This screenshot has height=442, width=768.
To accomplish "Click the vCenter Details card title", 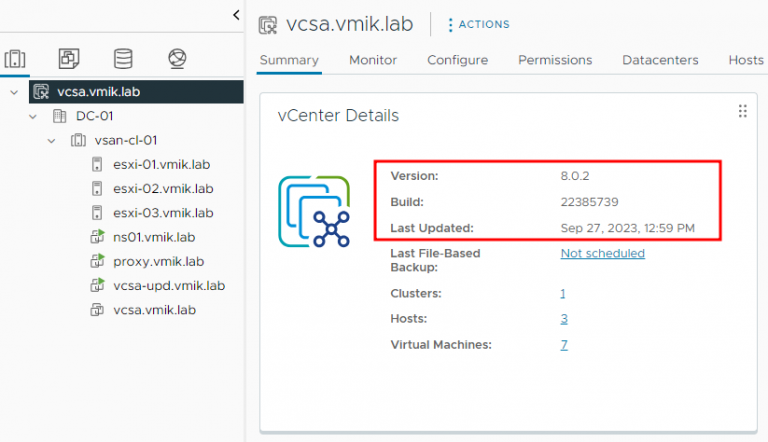I will (338, 116).
